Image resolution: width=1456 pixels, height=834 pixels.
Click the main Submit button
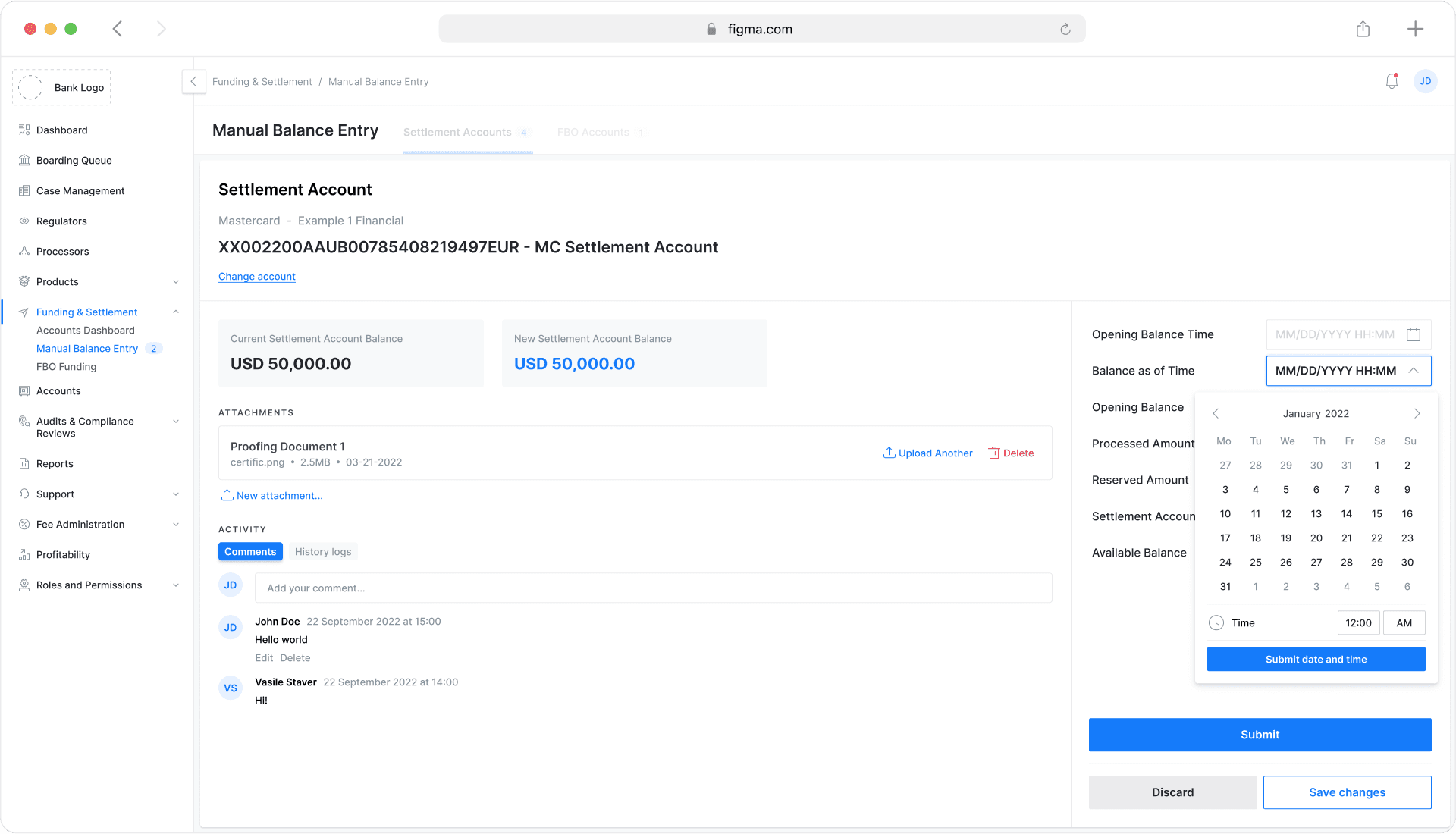[1260, 735]
